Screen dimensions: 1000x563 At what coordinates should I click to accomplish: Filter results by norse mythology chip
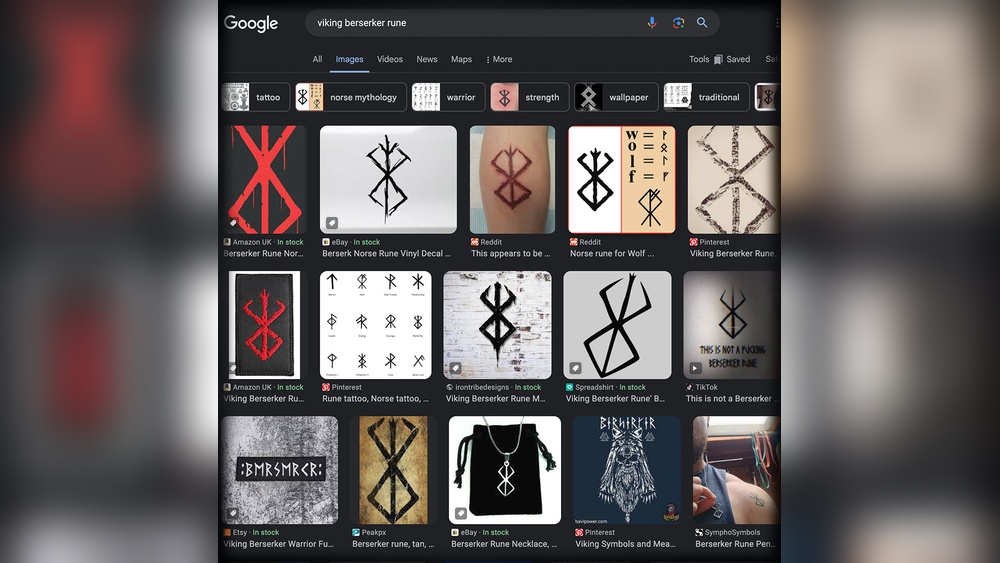351,97
